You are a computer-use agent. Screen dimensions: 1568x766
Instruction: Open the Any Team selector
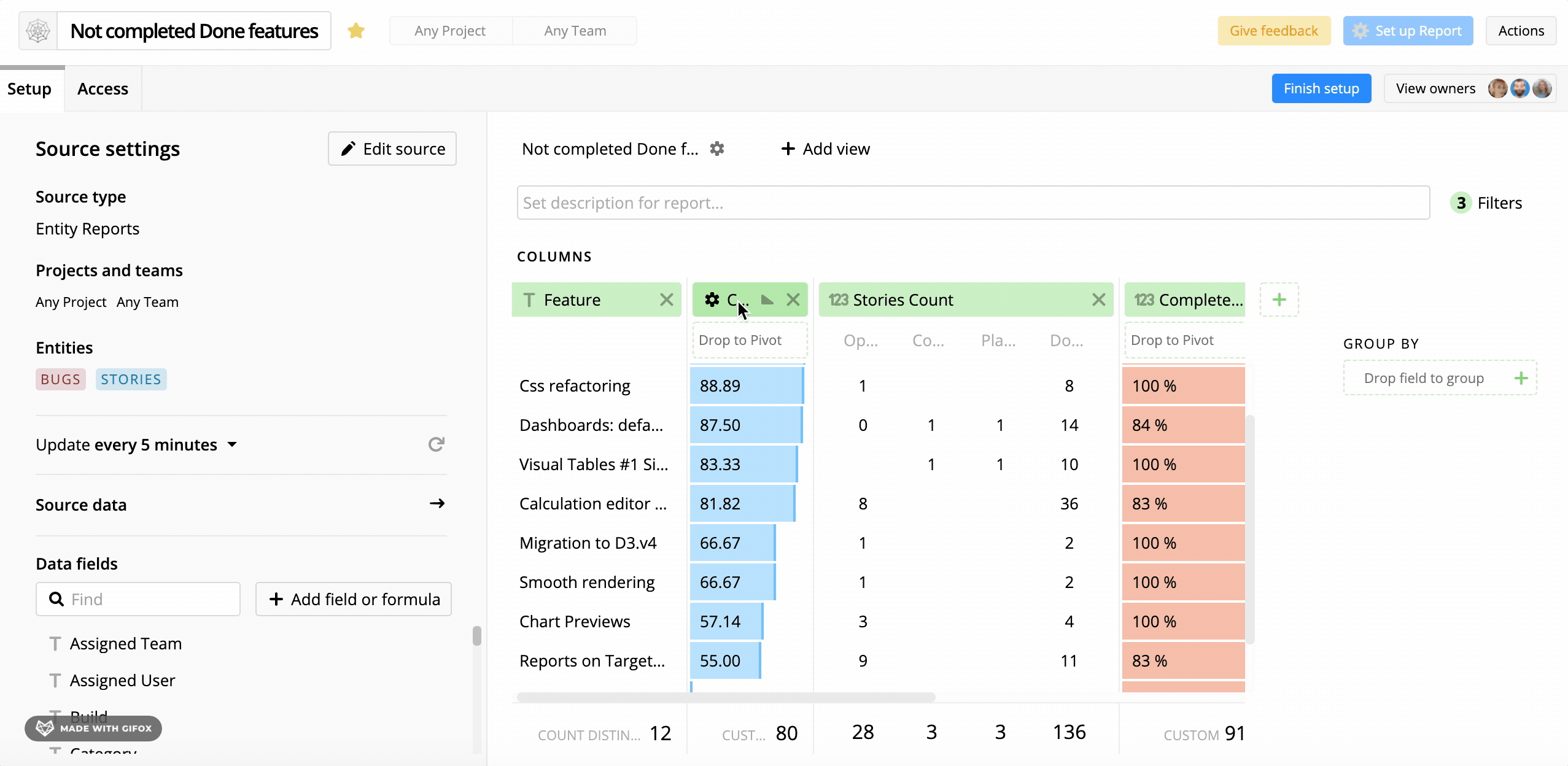tap(573, 30)
